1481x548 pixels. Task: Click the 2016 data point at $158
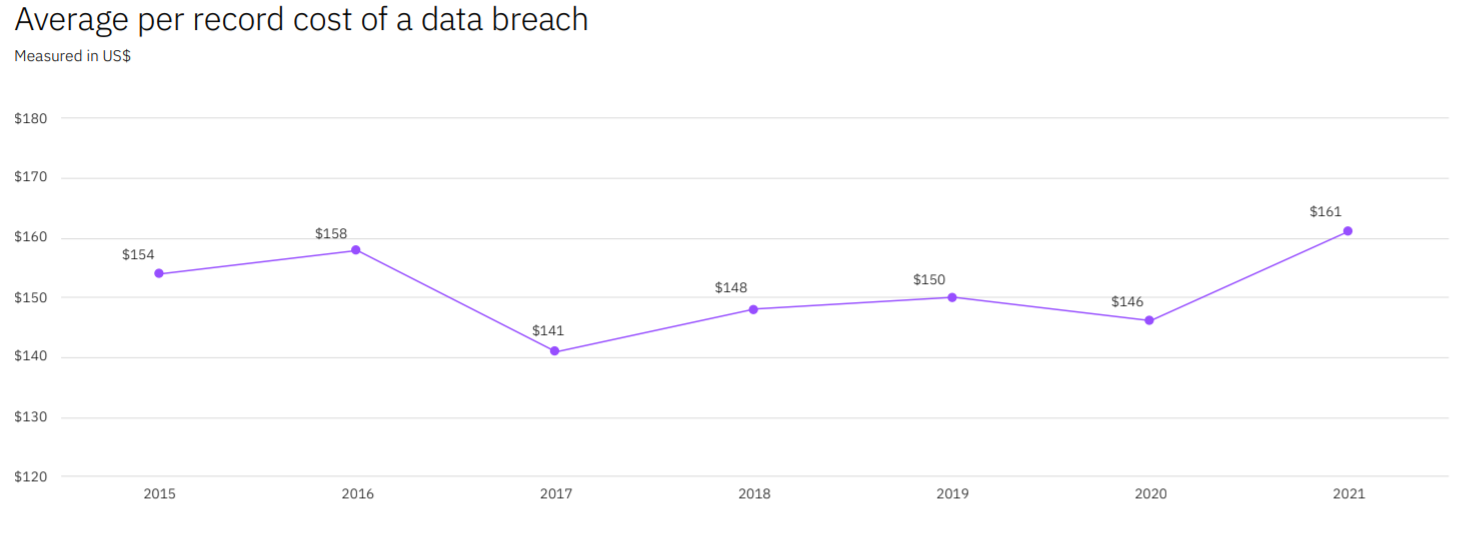pyautogui.click(x=356, y=250)
